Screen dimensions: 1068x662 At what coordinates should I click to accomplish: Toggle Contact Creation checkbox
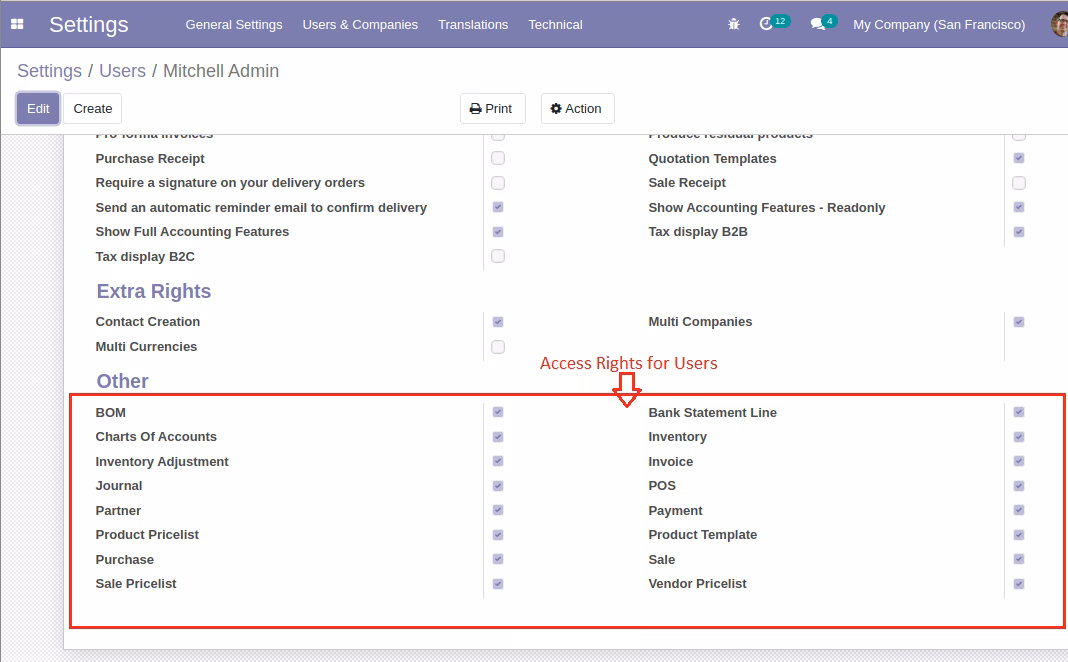(498, 321)
